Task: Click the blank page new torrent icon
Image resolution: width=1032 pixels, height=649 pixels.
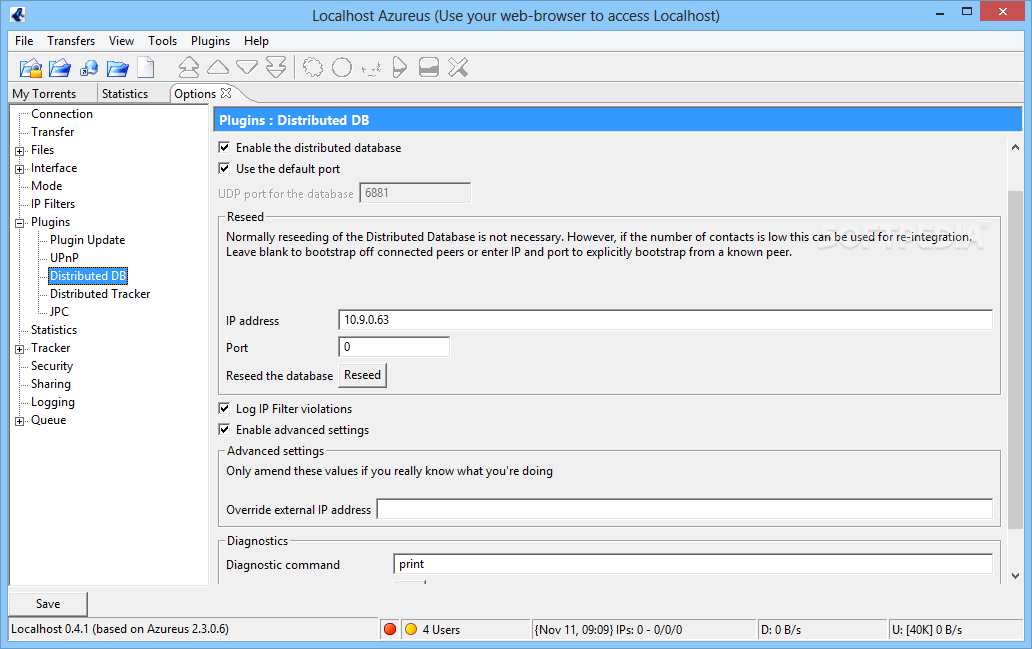Action: (x=145, y=67)
